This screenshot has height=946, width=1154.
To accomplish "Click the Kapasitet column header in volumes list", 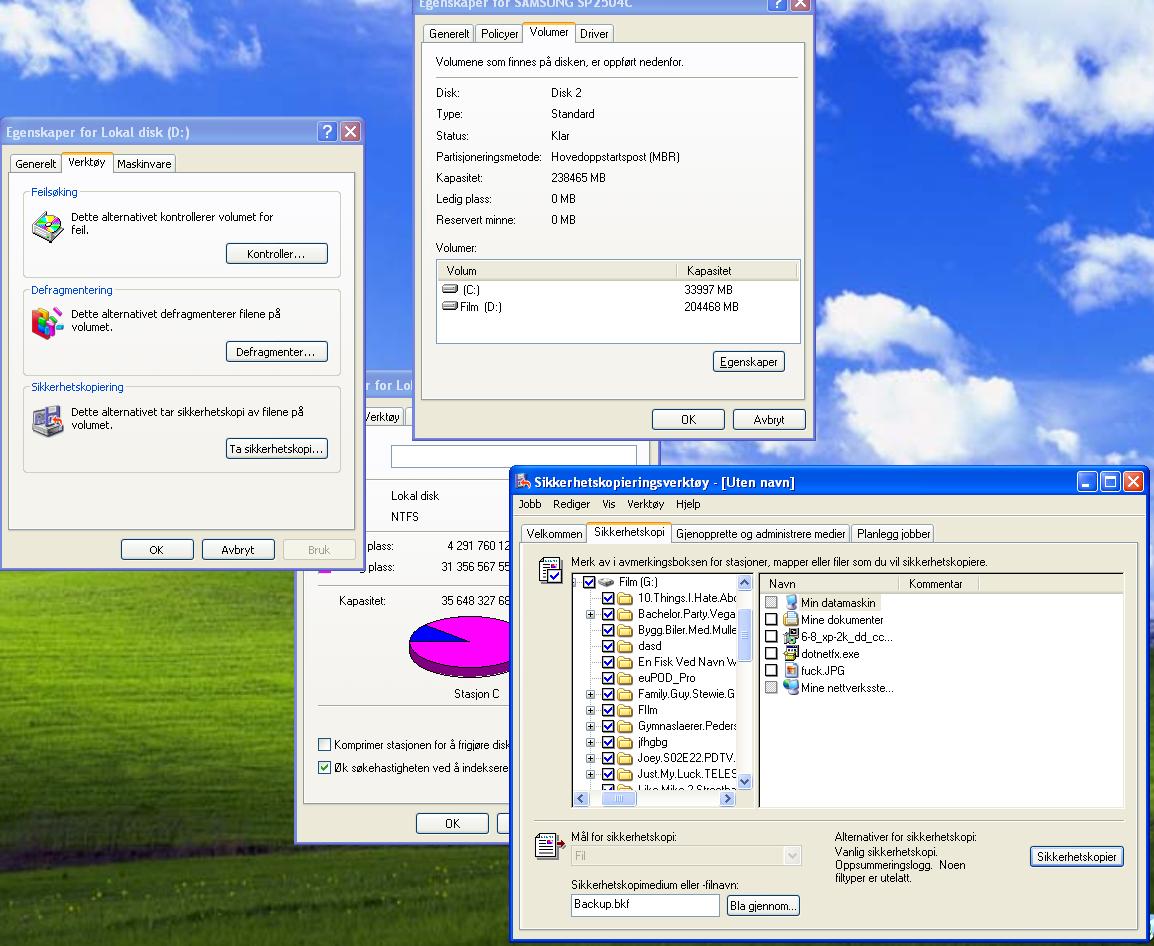I will 736,270.
